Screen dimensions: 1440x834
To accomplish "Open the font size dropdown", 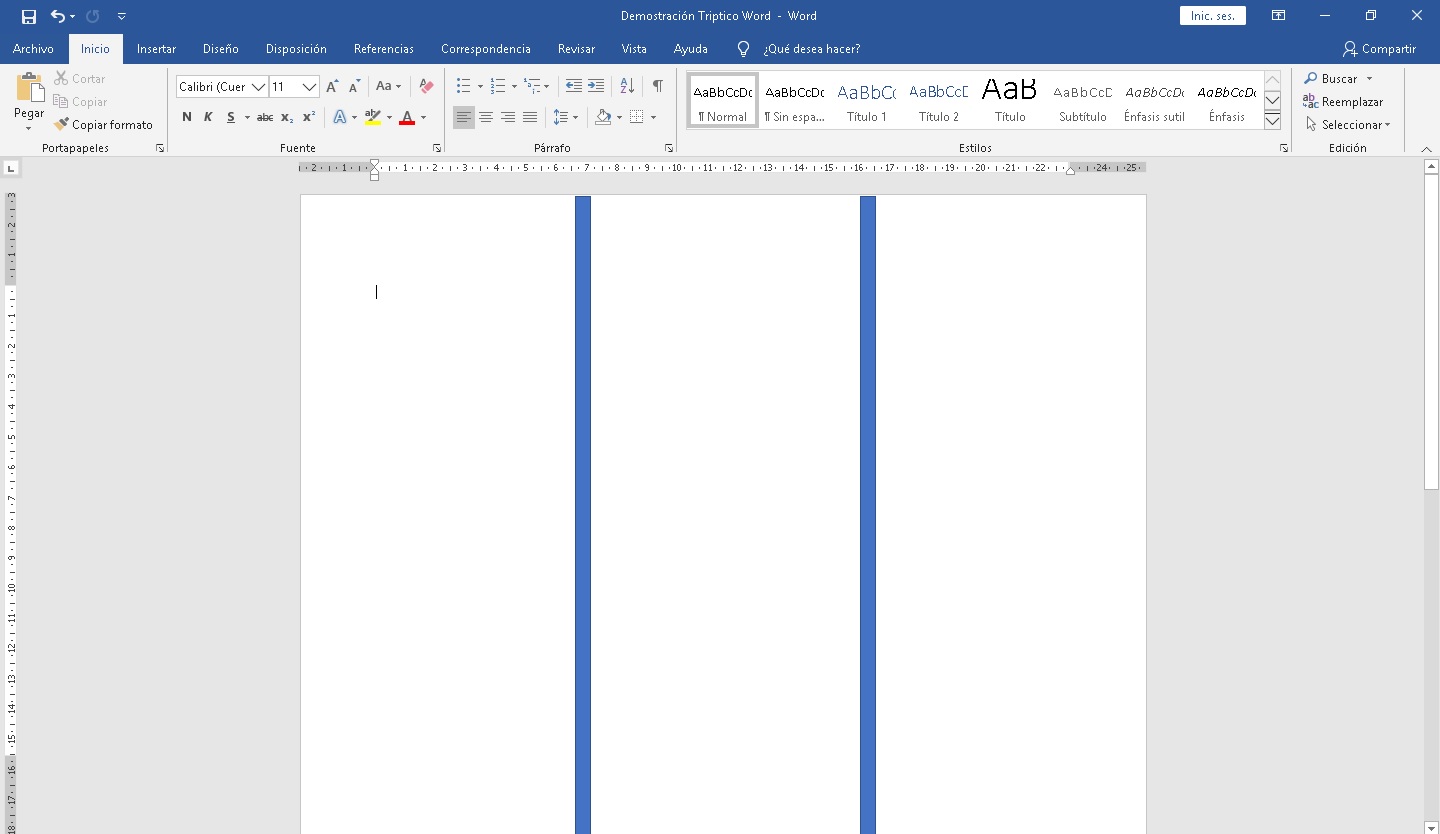I will point(310,87).
